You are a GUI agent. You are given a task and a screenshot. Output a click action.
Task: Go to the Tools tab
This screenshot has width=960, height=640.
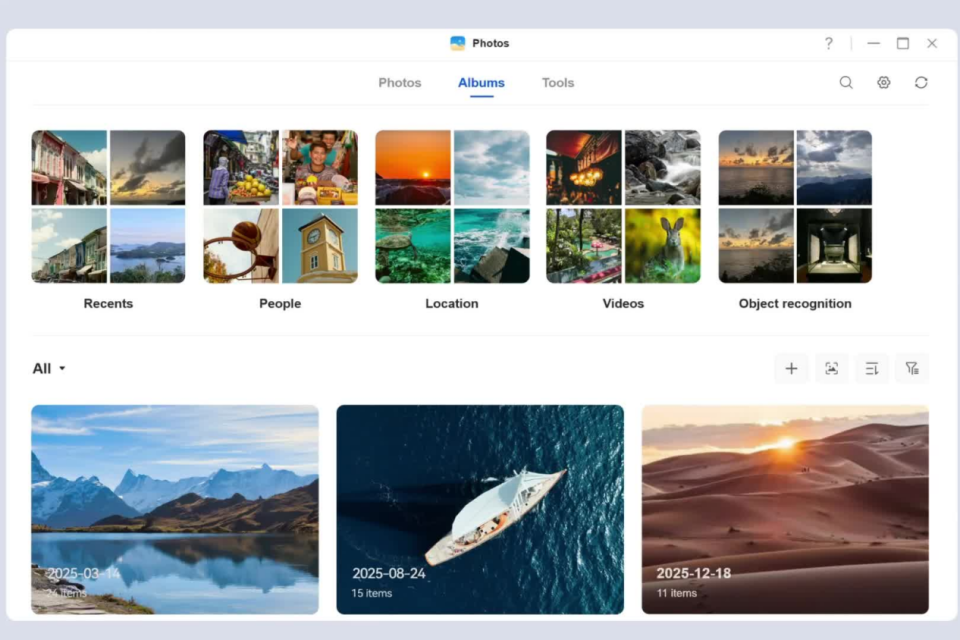(558, 83)
